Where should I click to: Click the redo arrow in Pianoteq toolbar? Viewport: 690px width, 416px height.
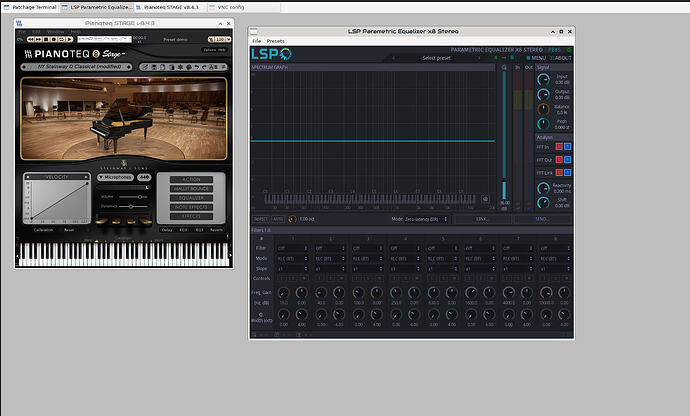pos(204,66)
